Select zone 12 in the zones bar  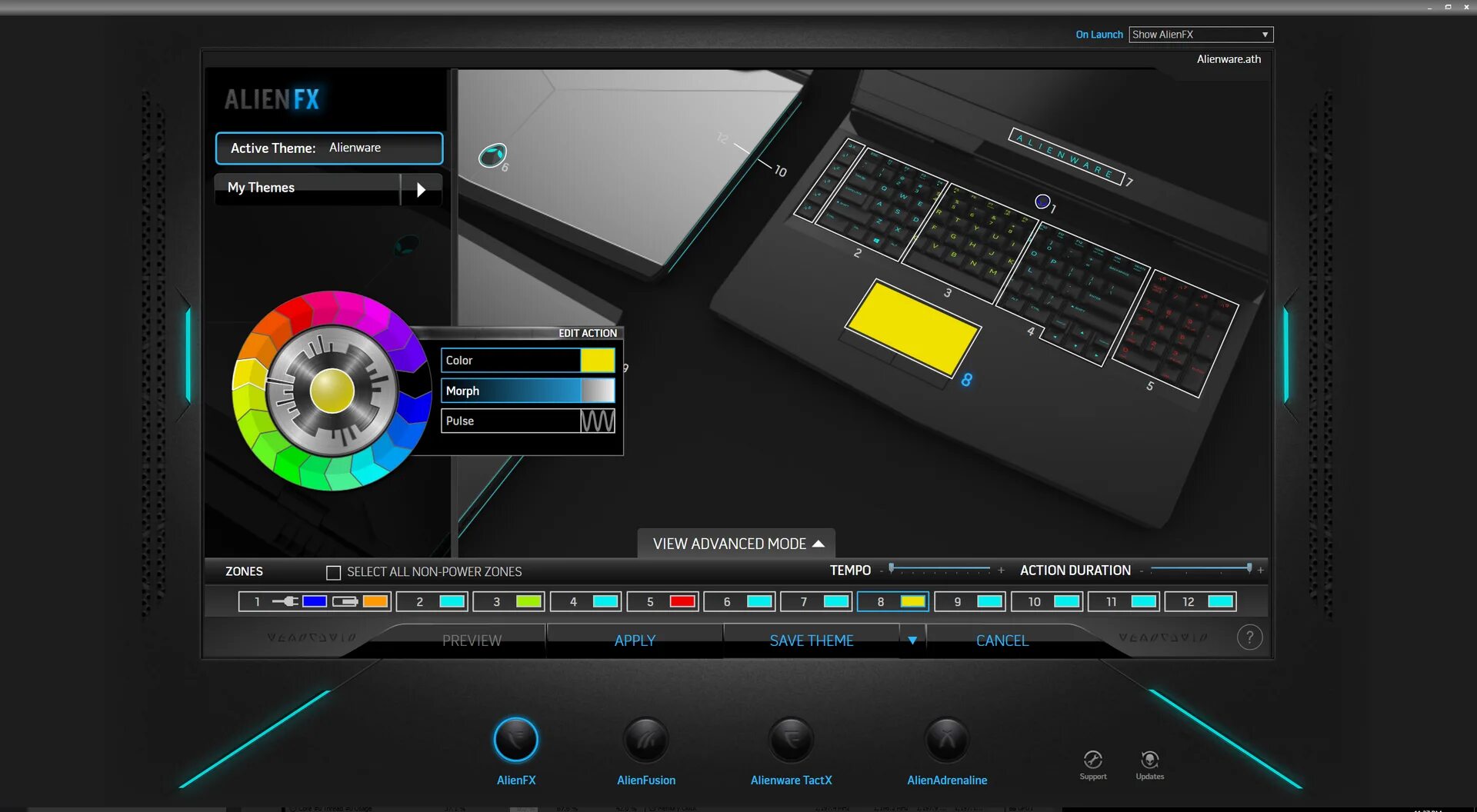click(x=1201, y=601)
